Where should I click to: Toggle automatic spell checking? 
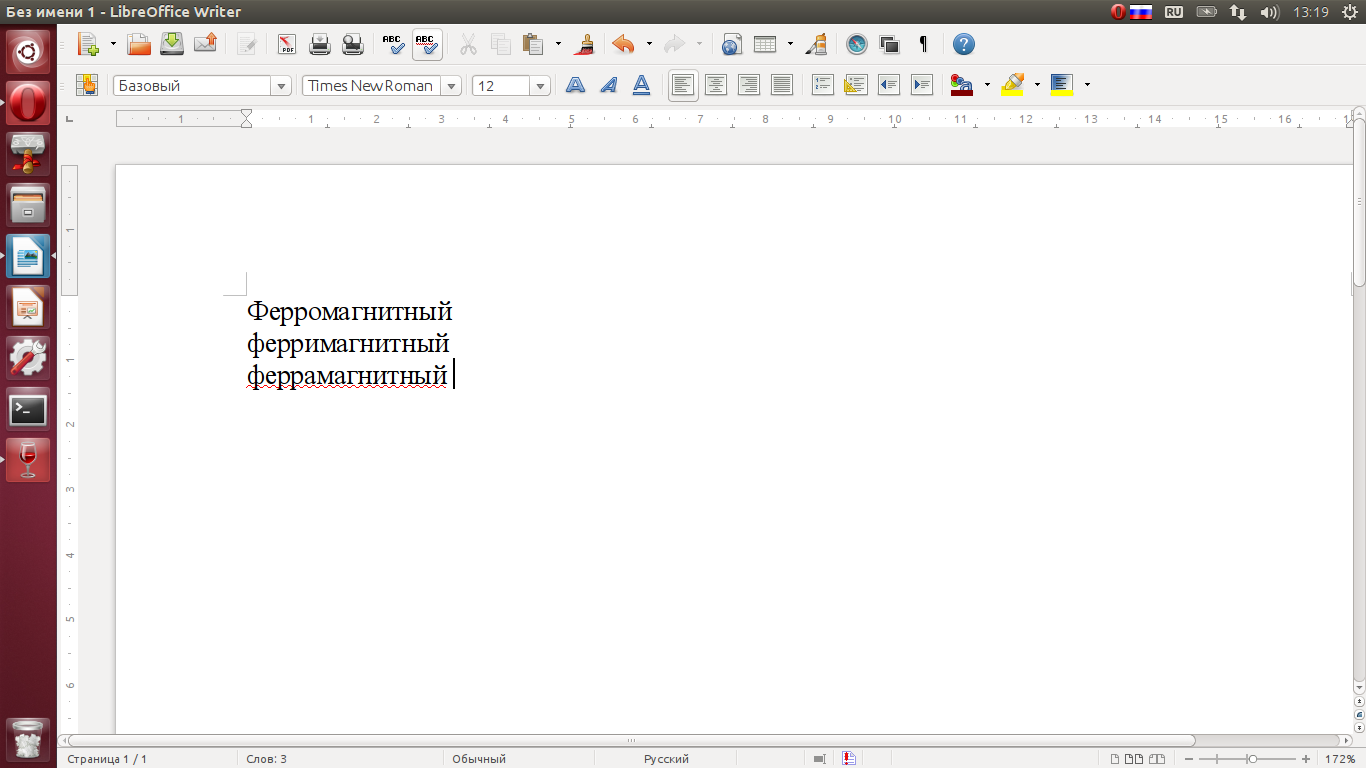(427, 44)
